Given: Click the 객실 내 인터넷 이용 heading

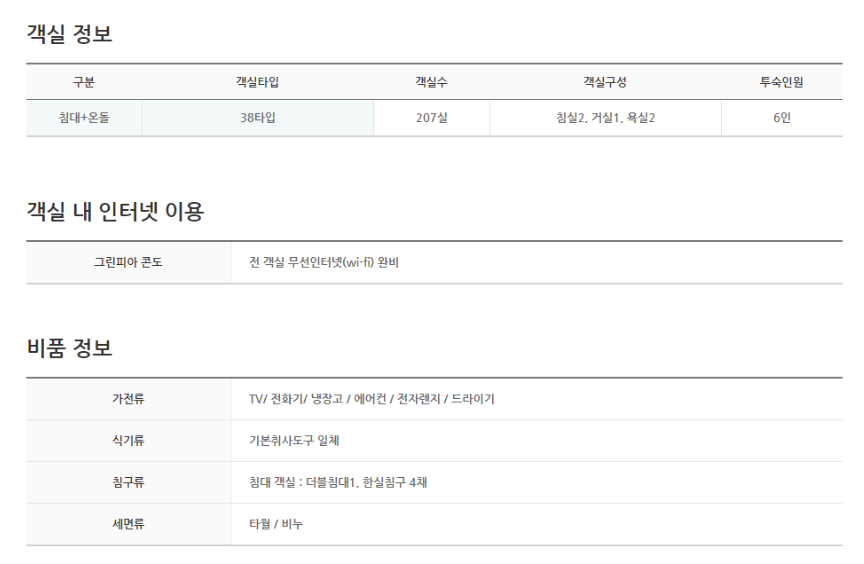Looking at the screenshot, I should 115,212.
